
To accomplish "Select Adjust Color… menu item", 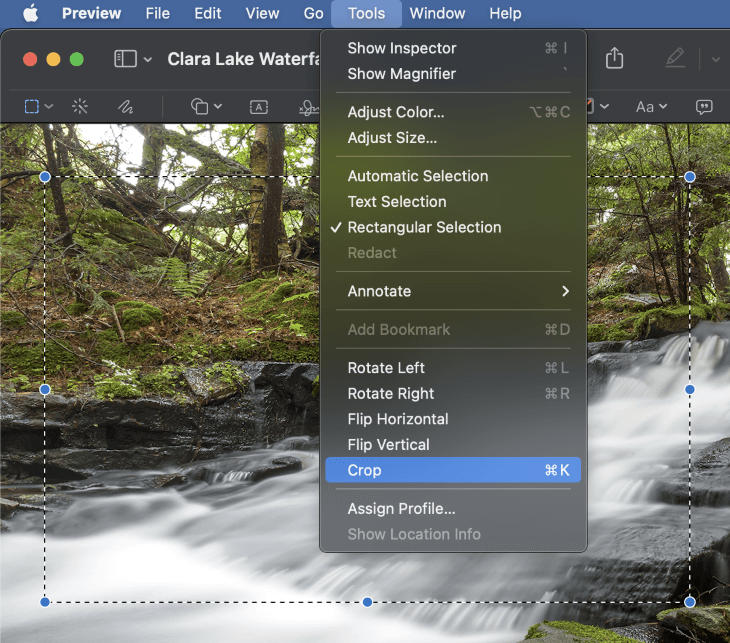I will [453, 112].
